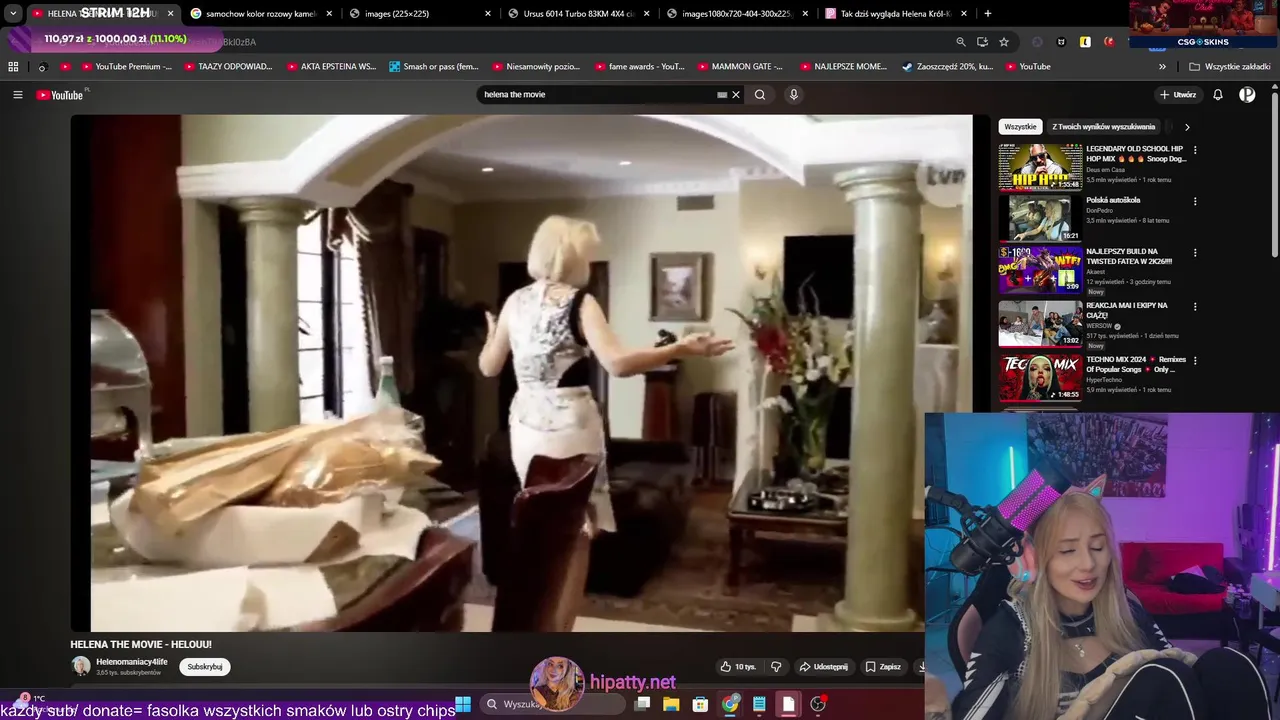1280x720 pixels.
Task: Open the install app icon in the address bar
Action: (x=982, y=42)
